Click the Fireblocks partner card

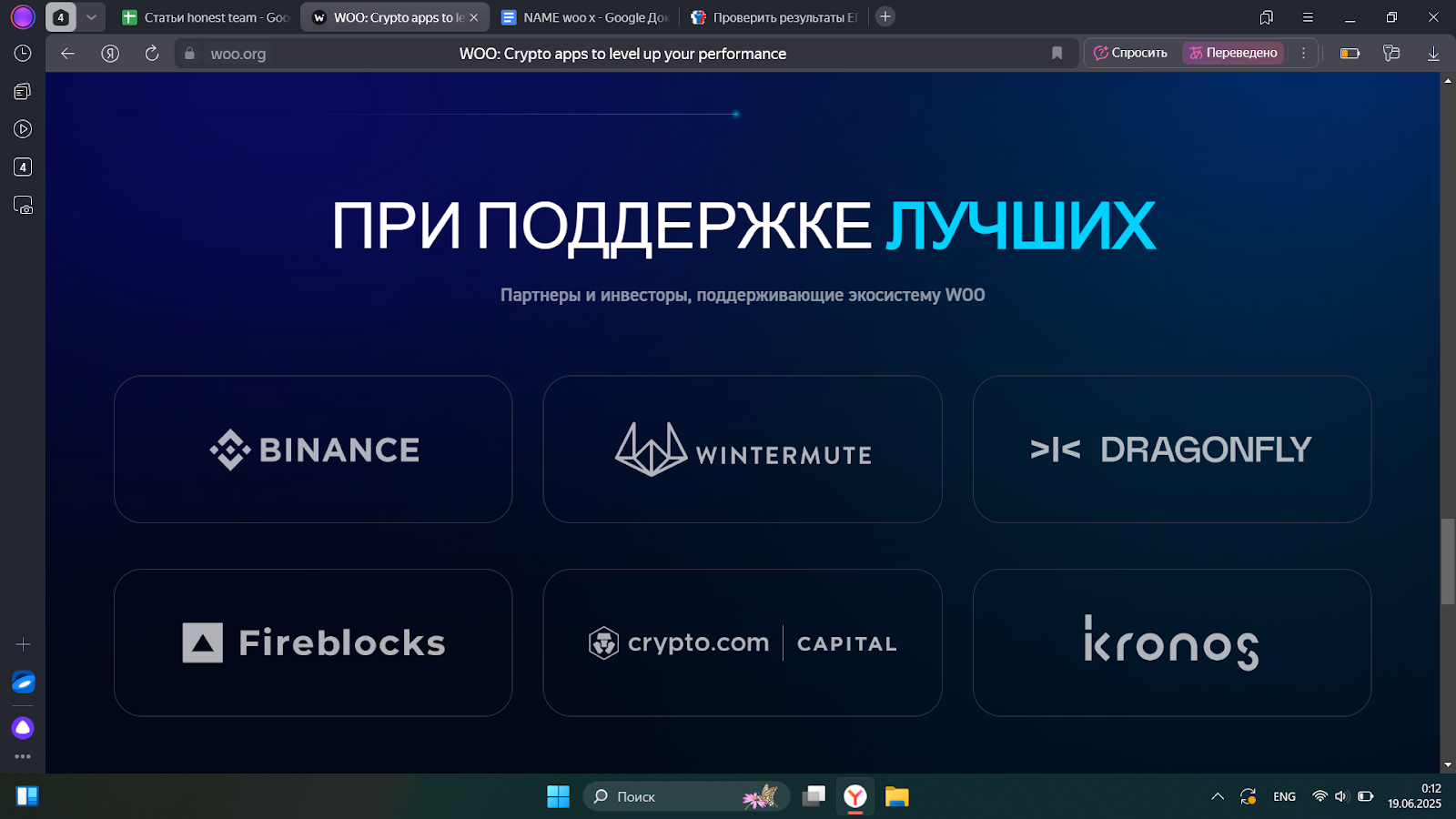coord(313,642)
